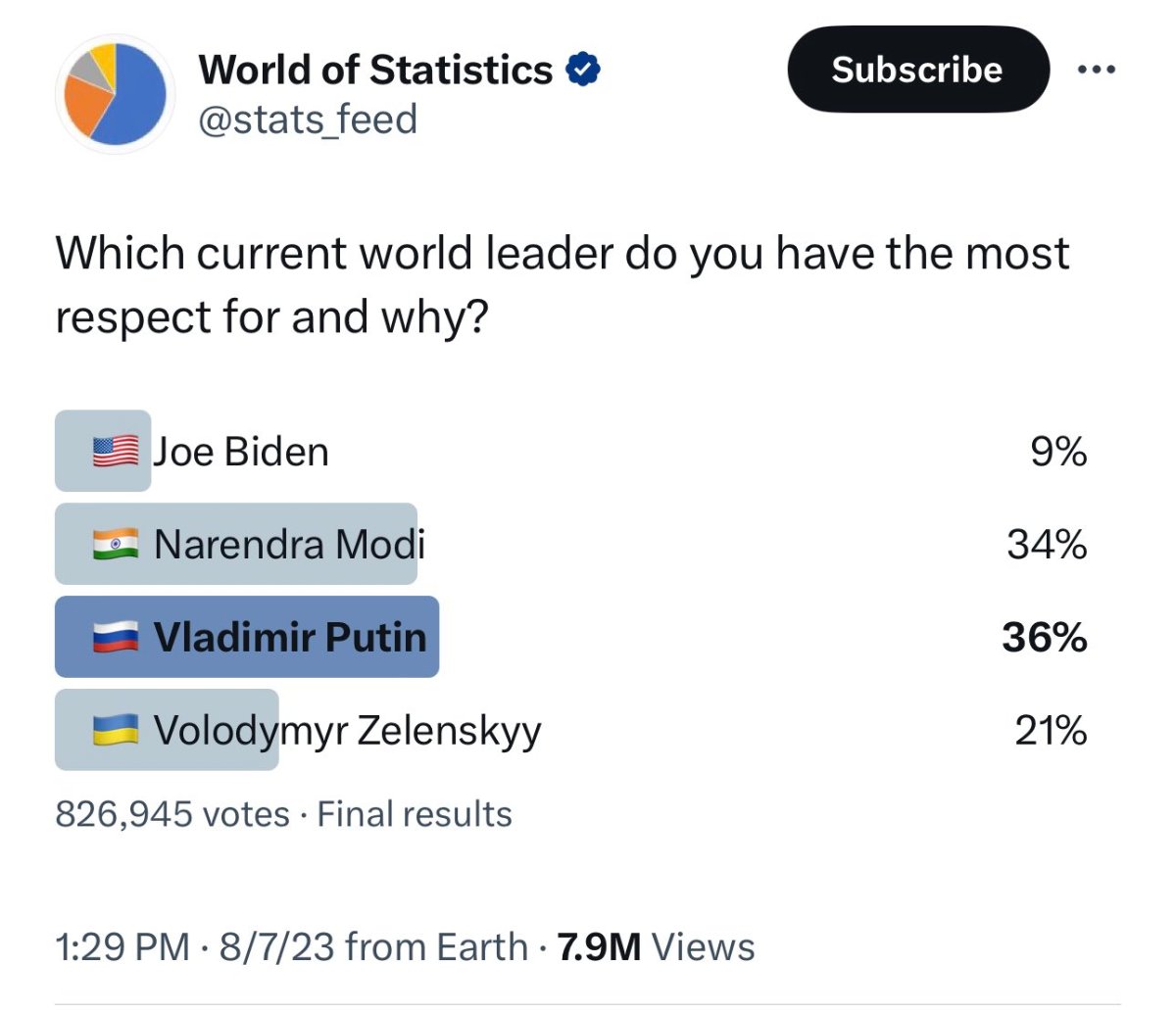Click the blue verified badge
Image resolution: width=1176 pixels, height=1013 pixels.
(x=584, y=71)
